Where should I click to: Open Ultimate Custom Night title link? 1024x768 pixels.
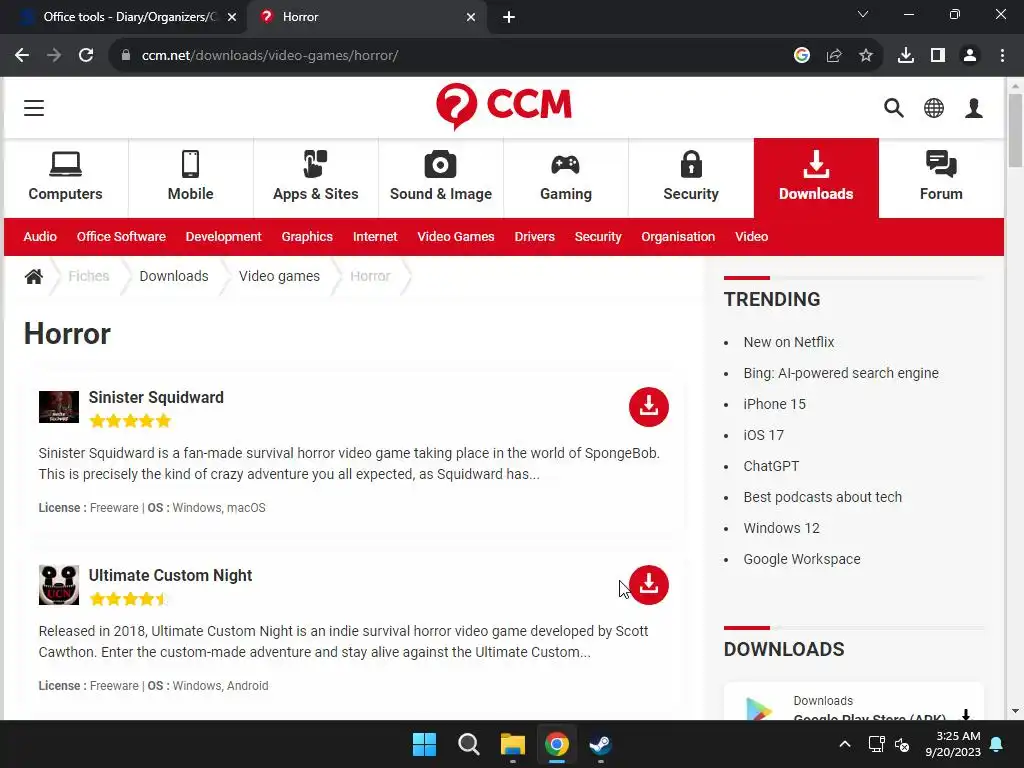(x=170, y=575)
